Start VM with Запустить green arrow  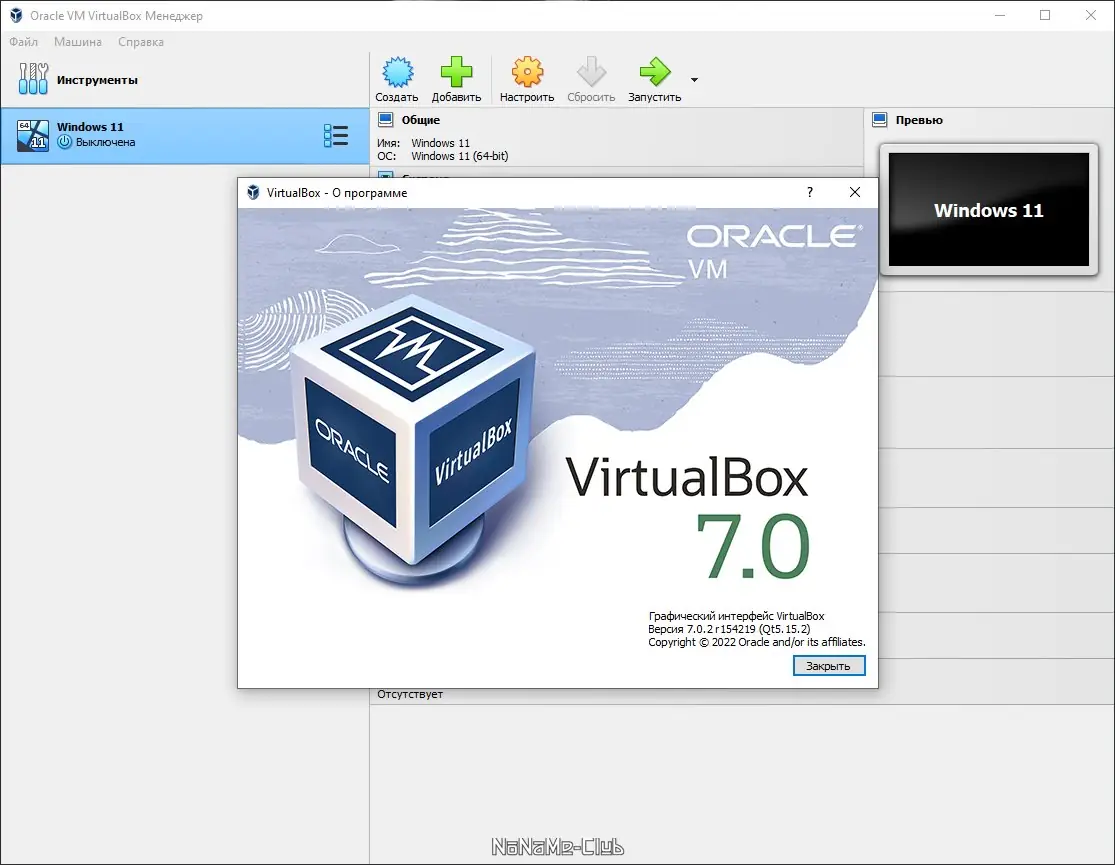click(x=654, y=72)
